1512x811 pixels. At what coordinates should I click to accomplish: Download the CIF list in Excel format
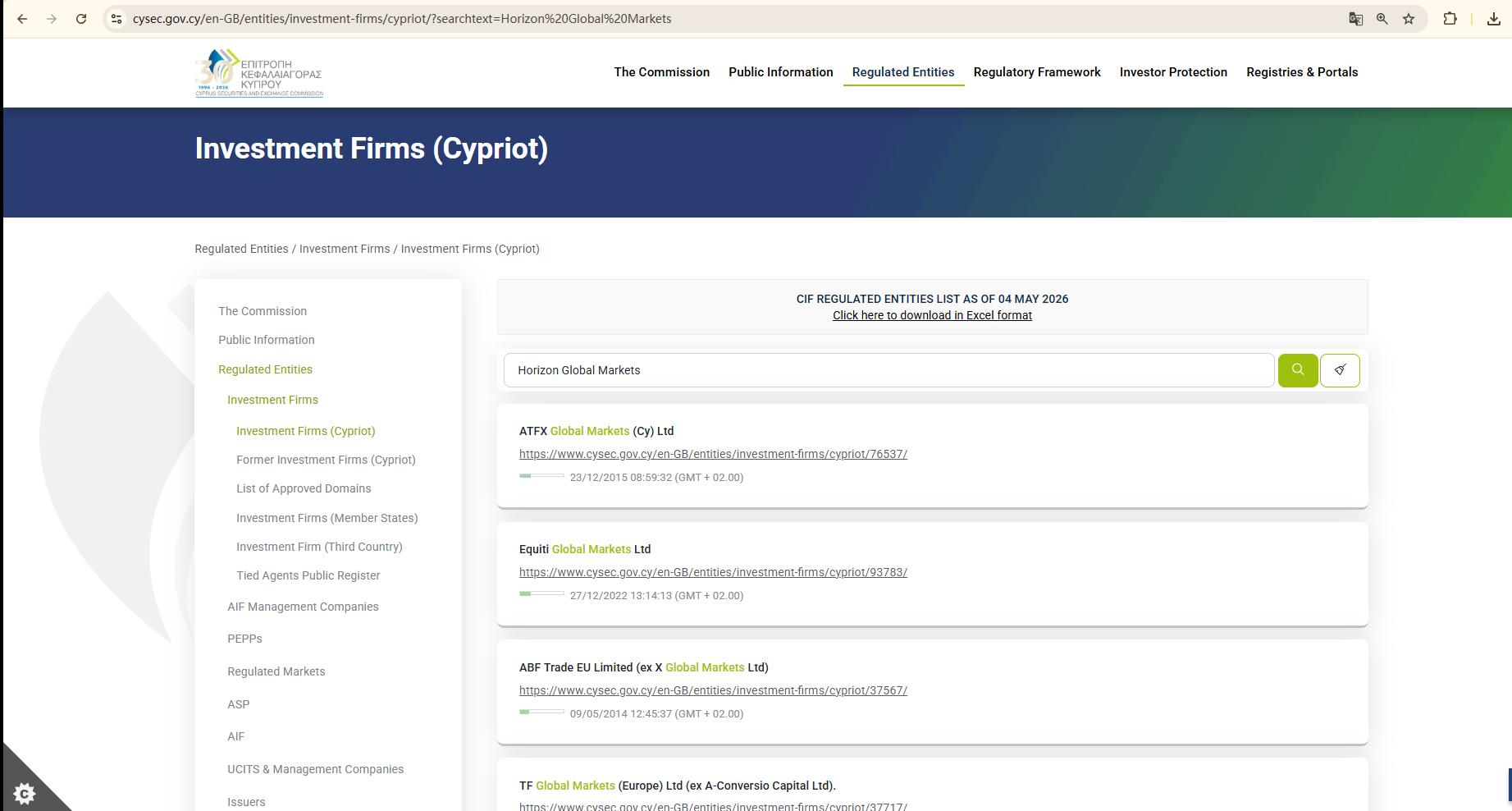[932, 315]
